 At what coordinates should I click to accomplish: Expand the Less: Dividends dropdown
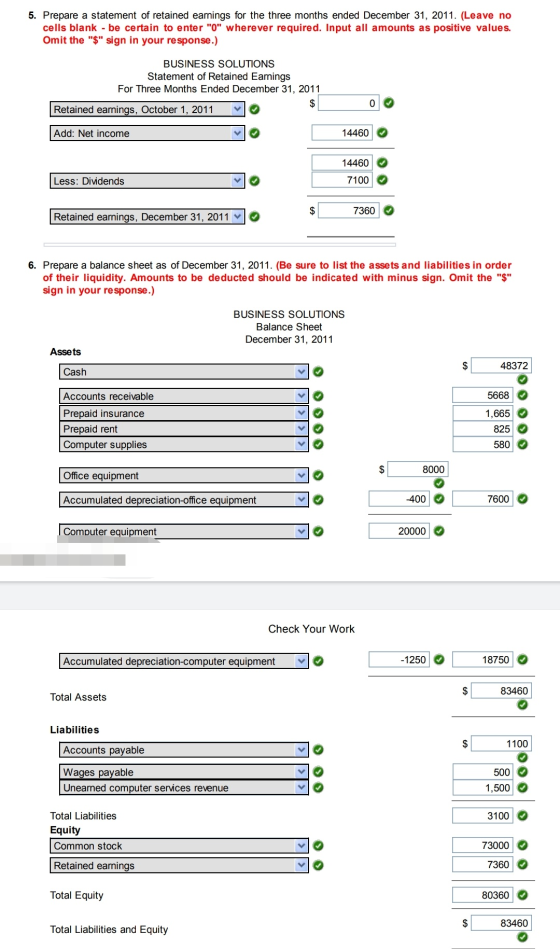click(147, 181)
